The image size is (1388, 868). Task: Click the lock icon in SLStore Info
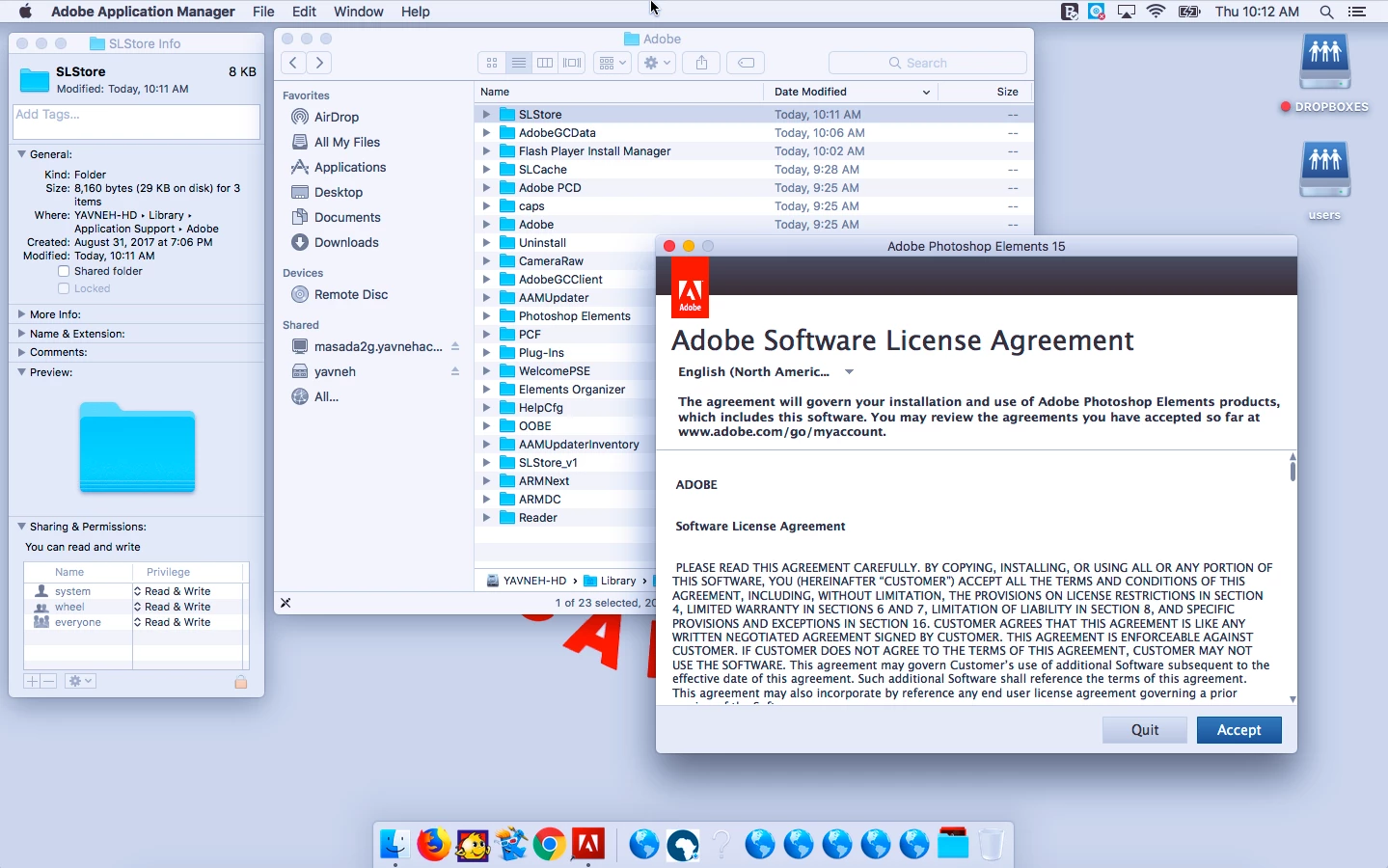pos(241,682)
